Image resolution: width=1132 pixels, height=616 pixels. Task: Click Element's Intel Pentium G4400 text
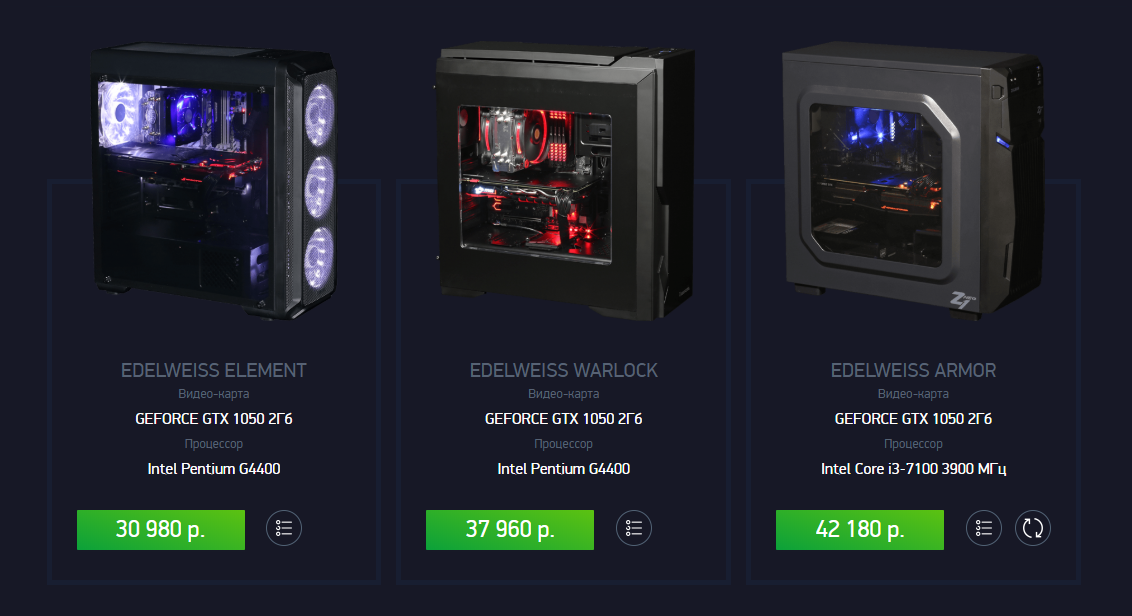(214, 469)
